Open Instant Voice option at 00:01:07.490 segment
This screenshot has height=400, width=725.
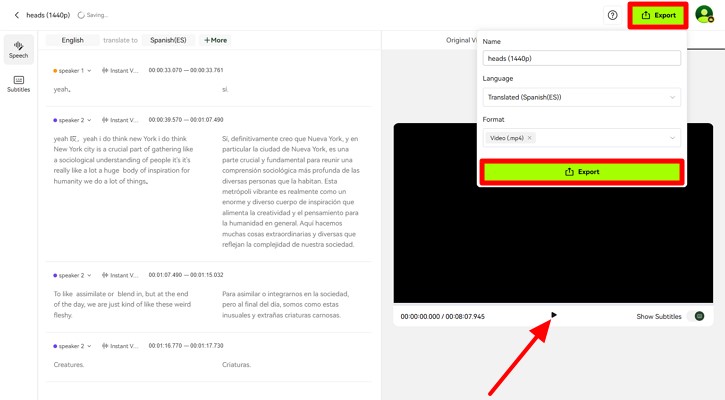pyautogui.click(x=120, y=275)
